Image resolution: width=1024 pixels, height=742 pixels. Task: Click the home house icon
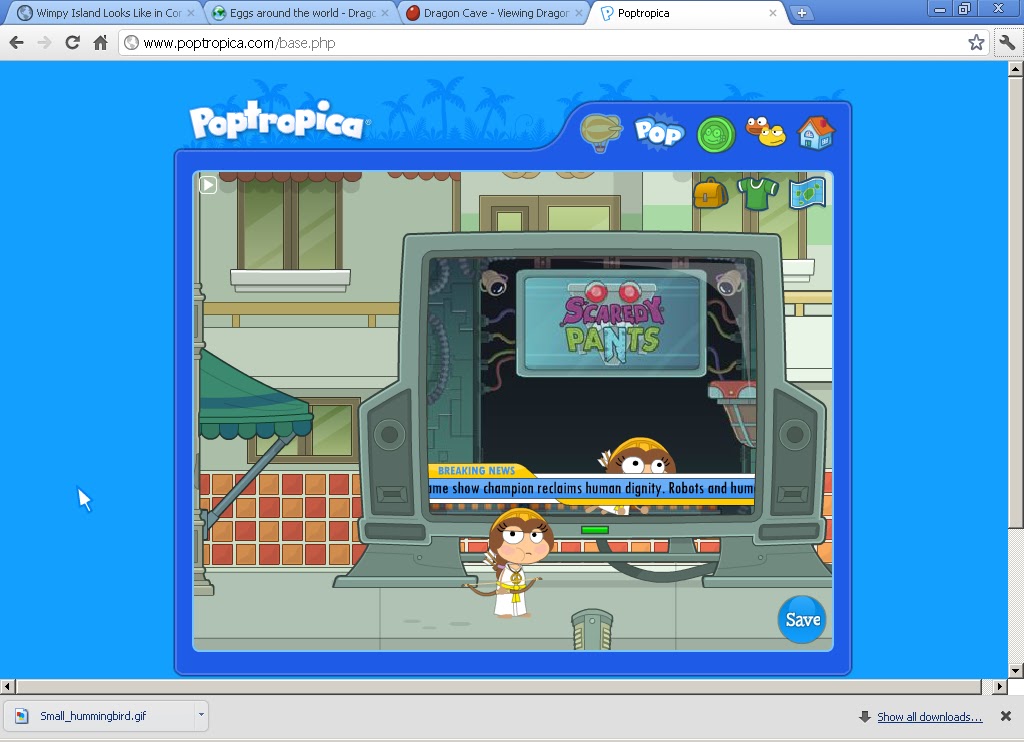point(816,133)
